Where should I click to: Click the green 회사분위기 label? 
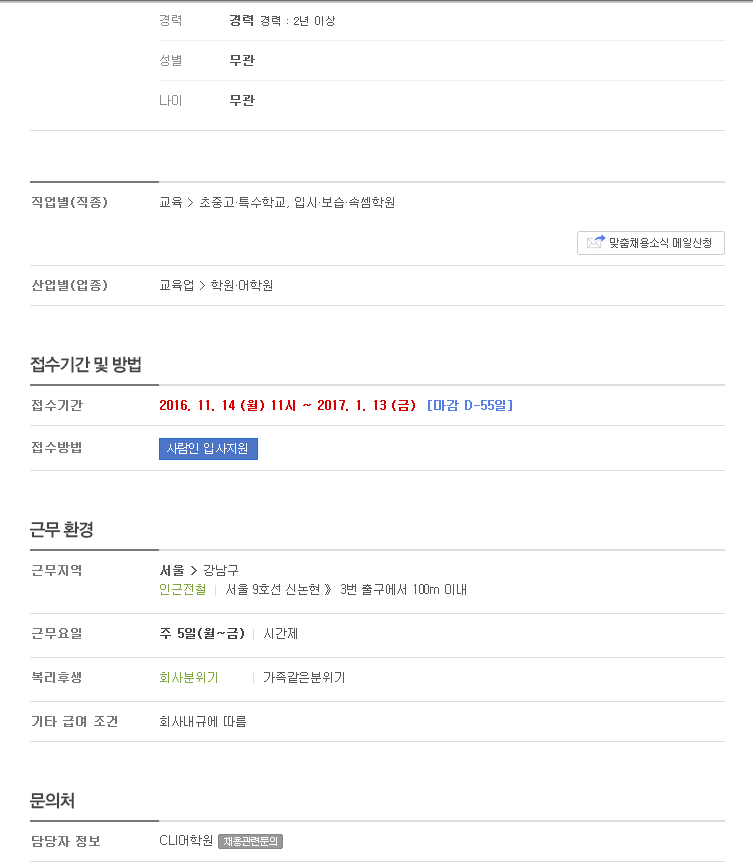point(189,678)
